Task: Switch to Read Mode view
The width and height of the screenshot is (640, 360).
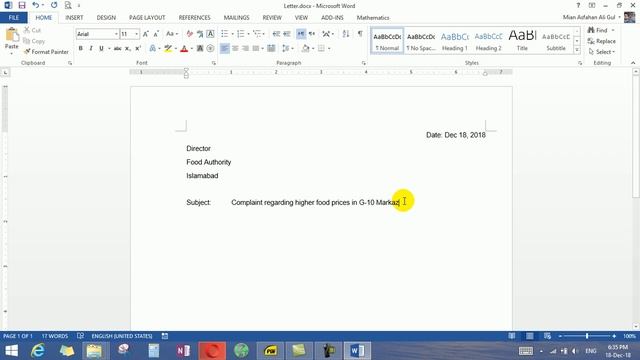Action: (x=511, y=336)
